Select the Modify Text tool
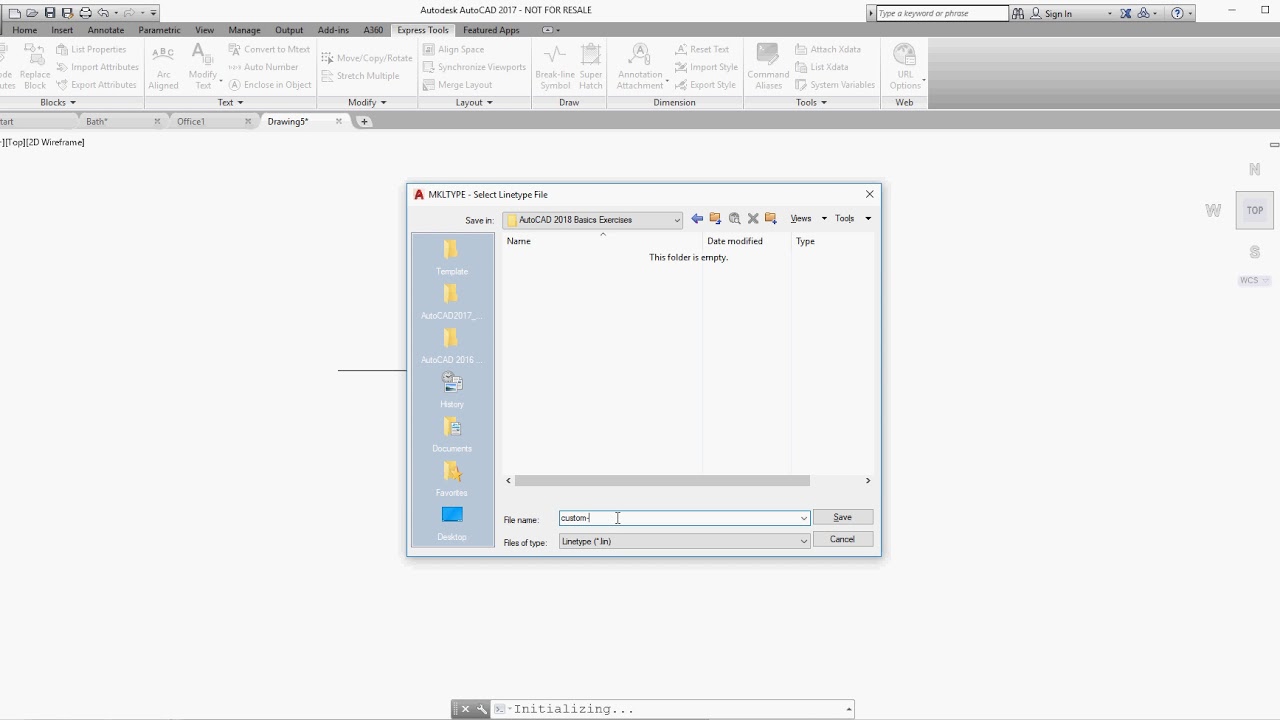Screen dimensions: 1280x720 202,67
